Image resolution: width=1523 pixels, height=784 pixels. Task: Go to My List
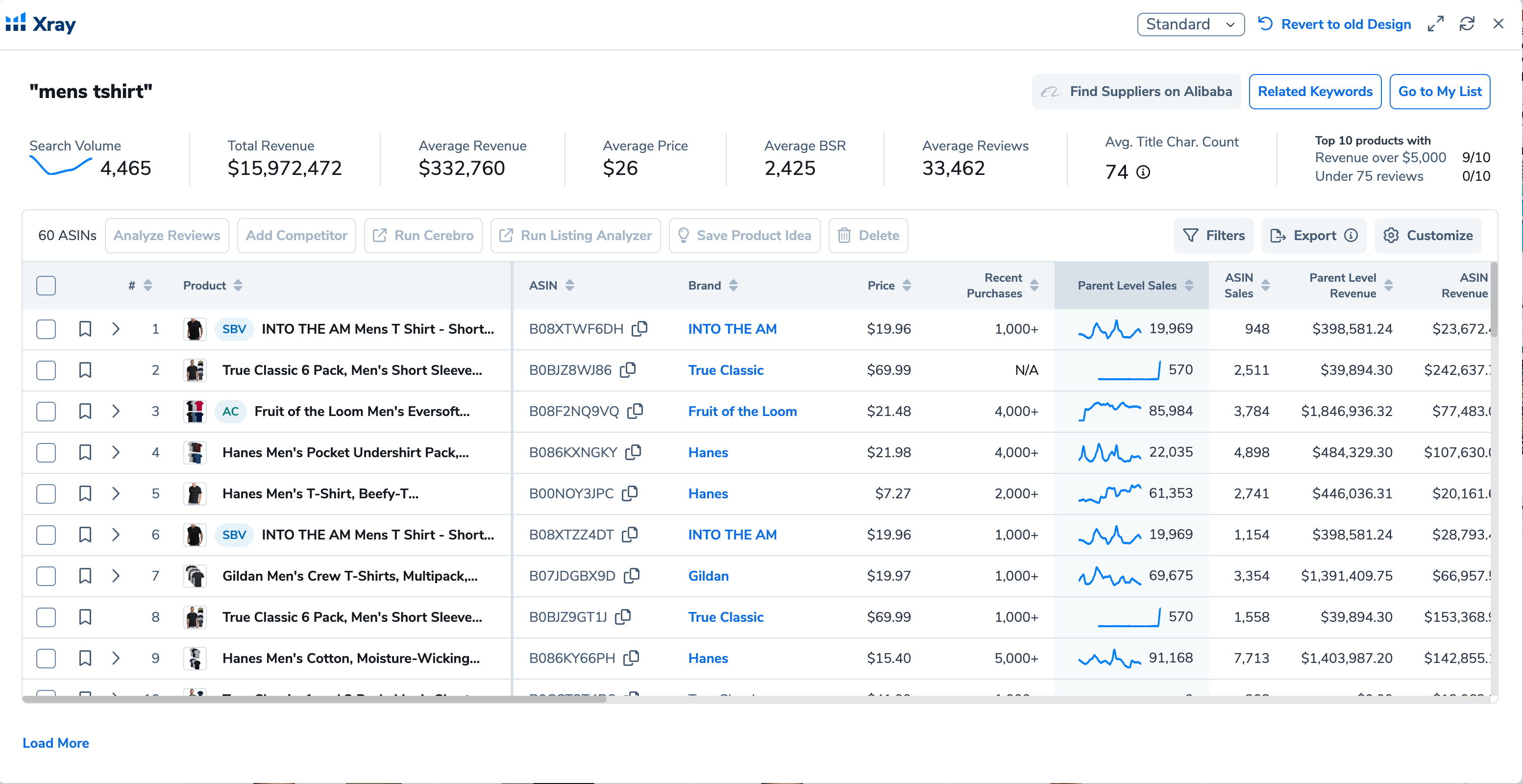(x=1440, y=92)
